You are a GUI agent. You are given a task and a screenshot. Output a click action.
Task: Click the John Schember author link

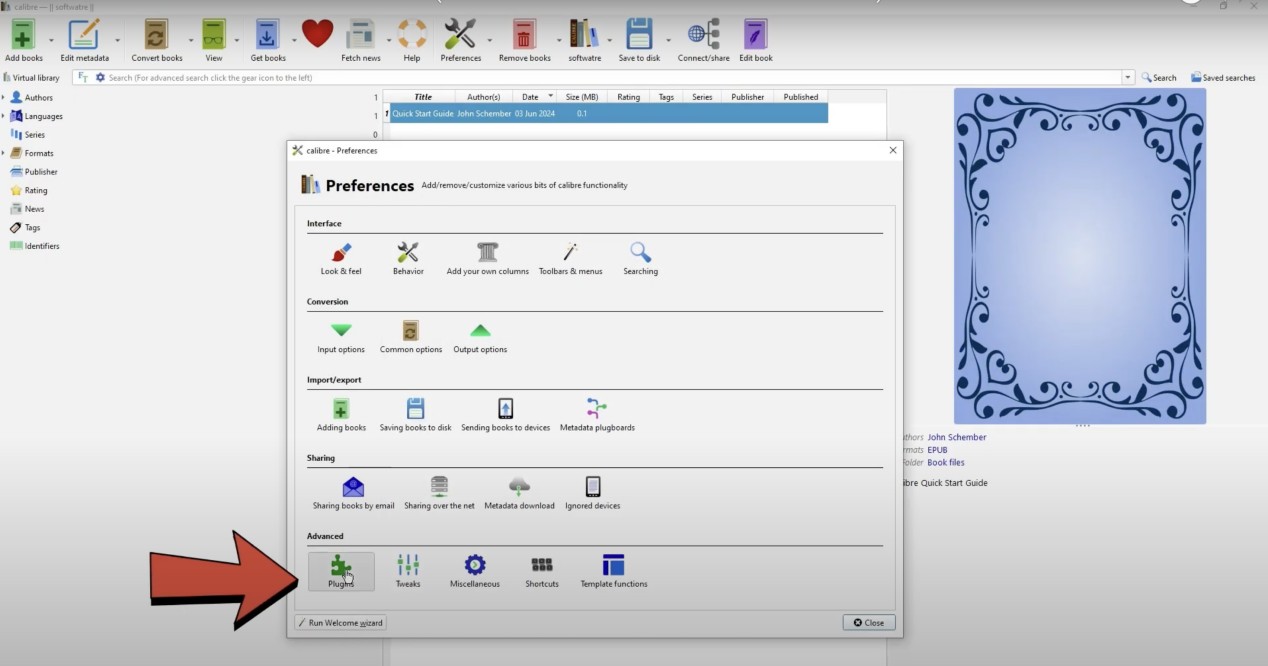957,437
